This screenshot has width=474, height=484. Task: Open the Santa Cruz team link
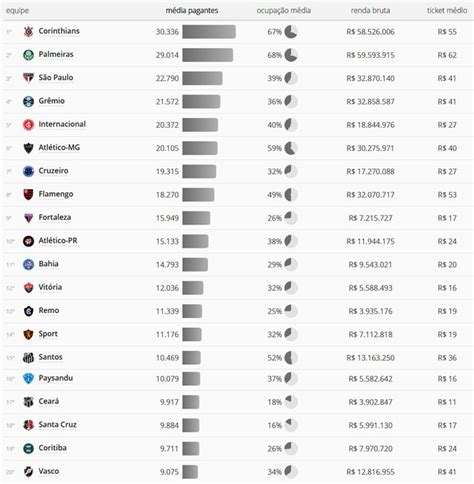[57, 424]
